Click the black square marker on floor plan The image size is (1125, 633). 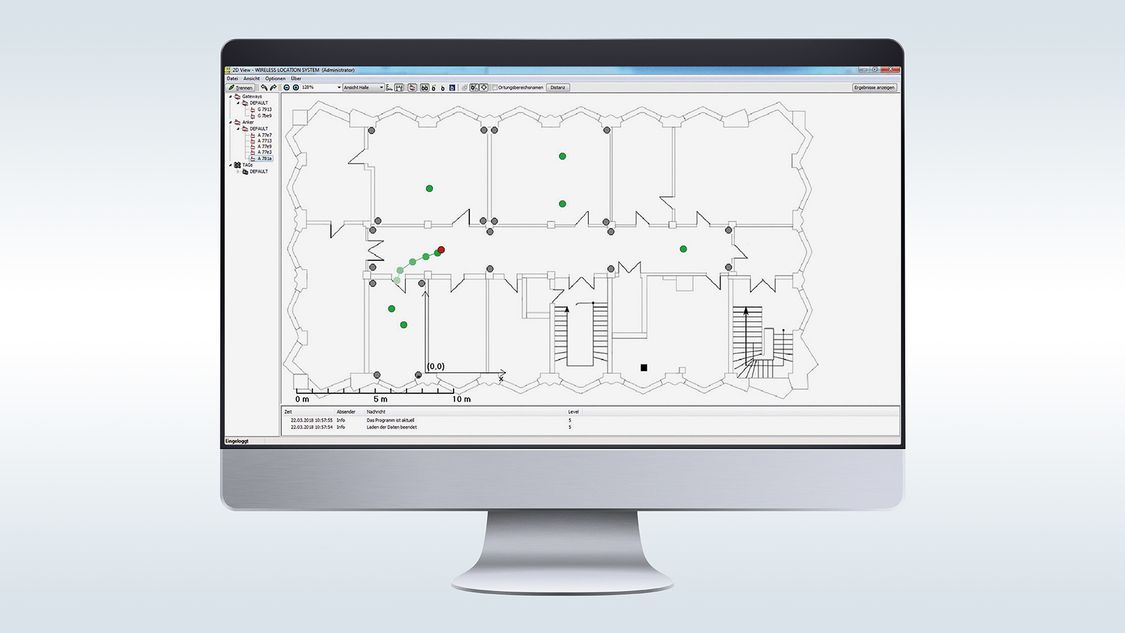(644, 367)
